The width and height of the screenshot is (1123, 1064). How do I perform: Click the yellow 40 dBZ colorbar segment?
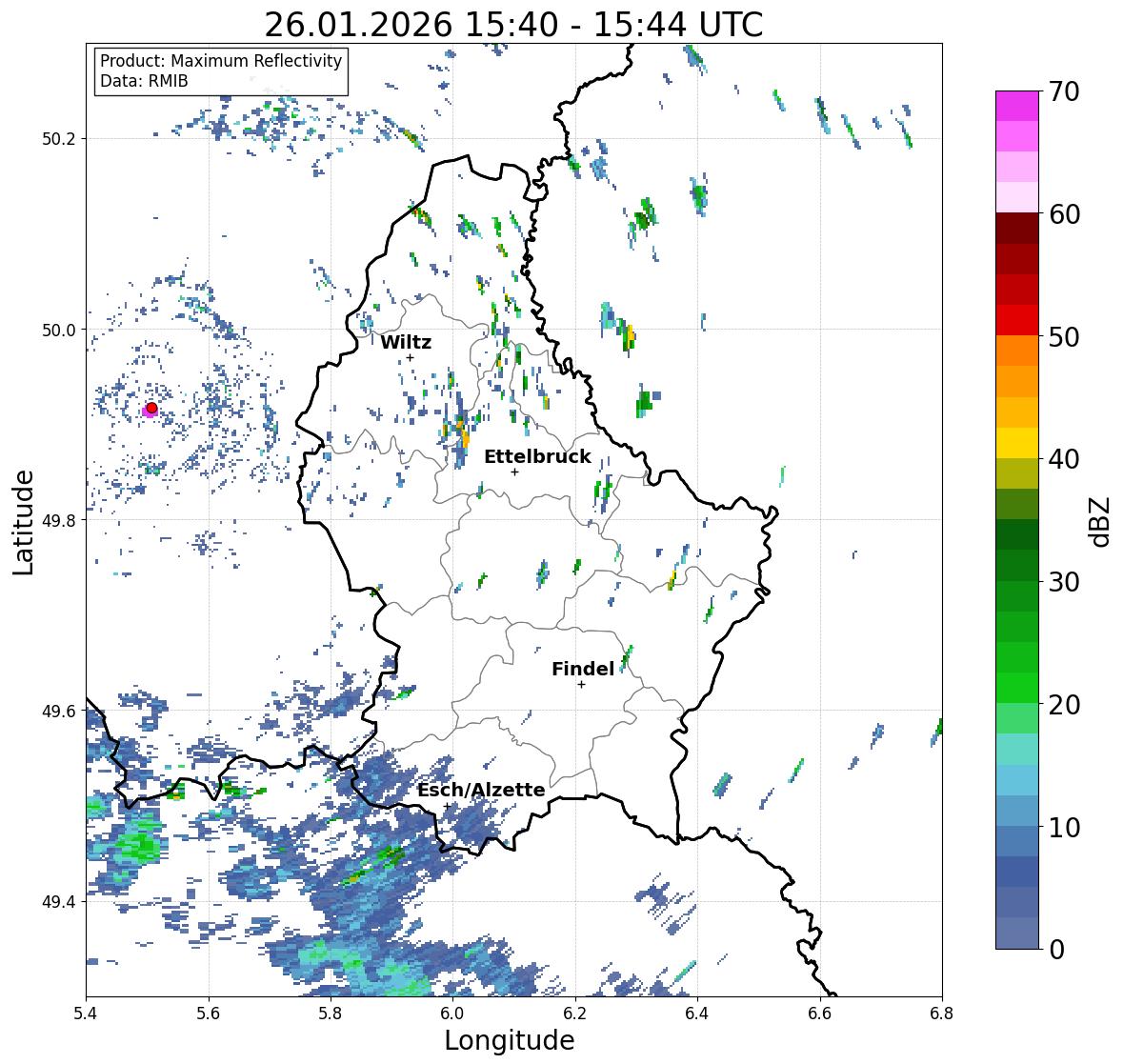(1017, 443)
